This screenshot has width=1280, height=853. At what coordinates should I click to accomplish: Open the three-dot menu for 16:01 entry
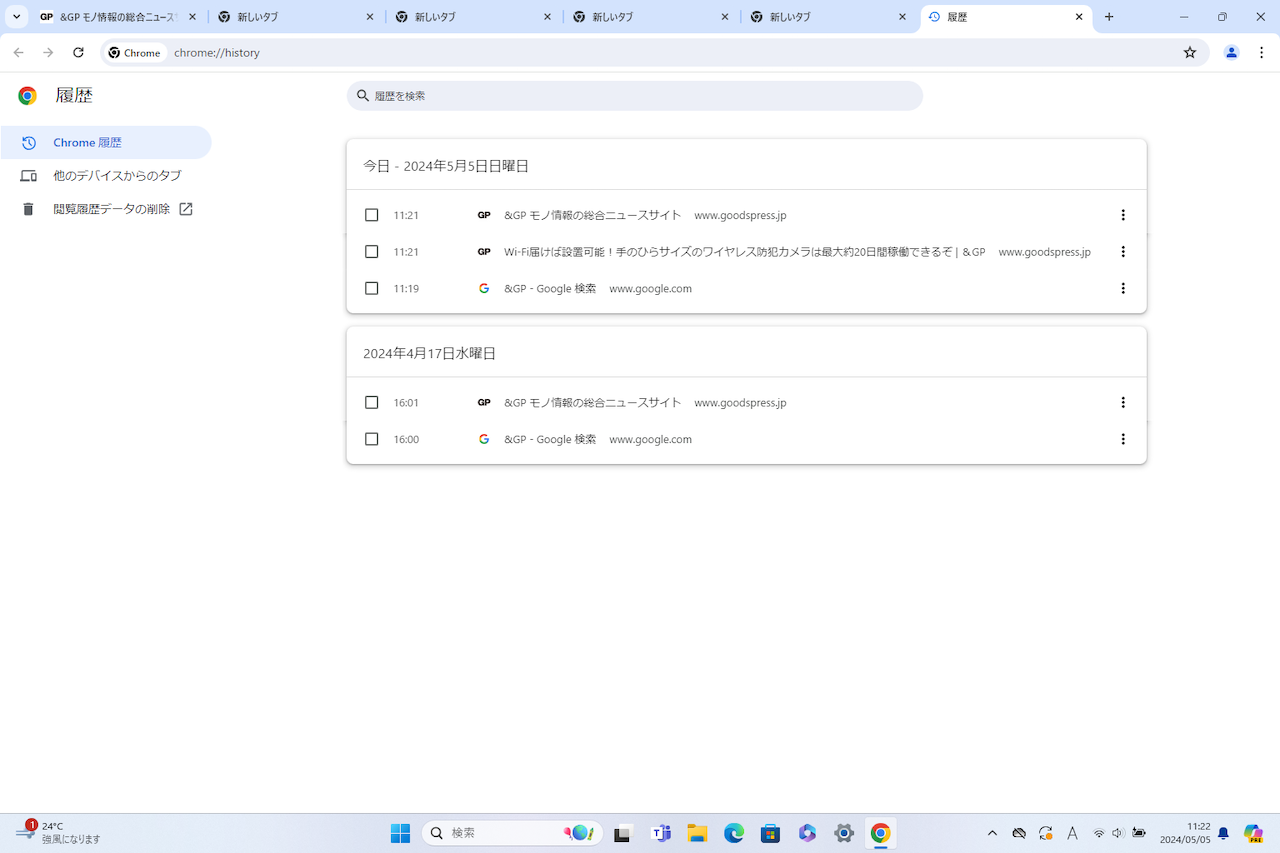pyautogui.click(x=1123, y=403)
